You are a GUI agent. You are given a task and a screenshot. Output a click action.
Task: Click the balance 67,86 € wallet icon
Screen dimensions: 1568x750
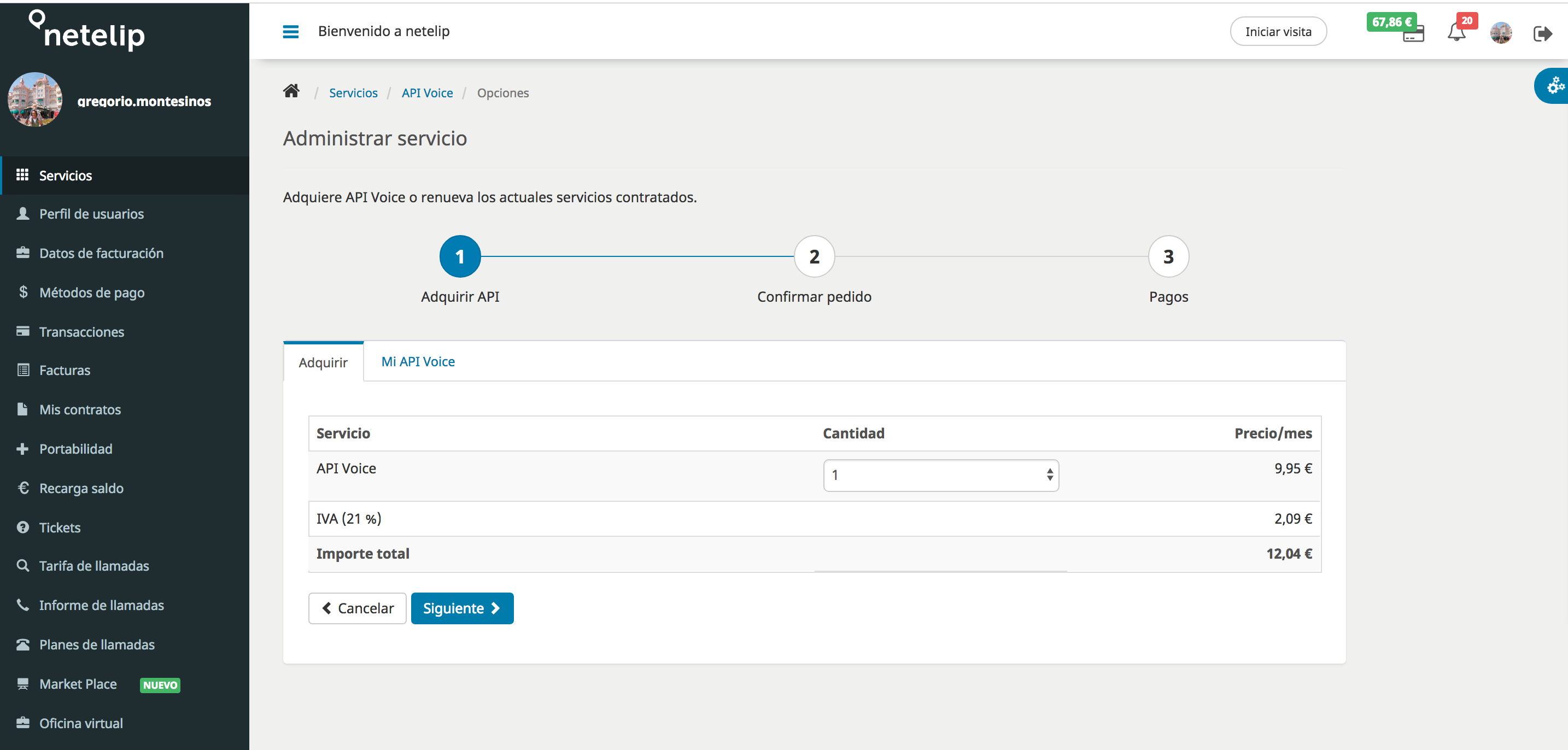[1413, 33]
